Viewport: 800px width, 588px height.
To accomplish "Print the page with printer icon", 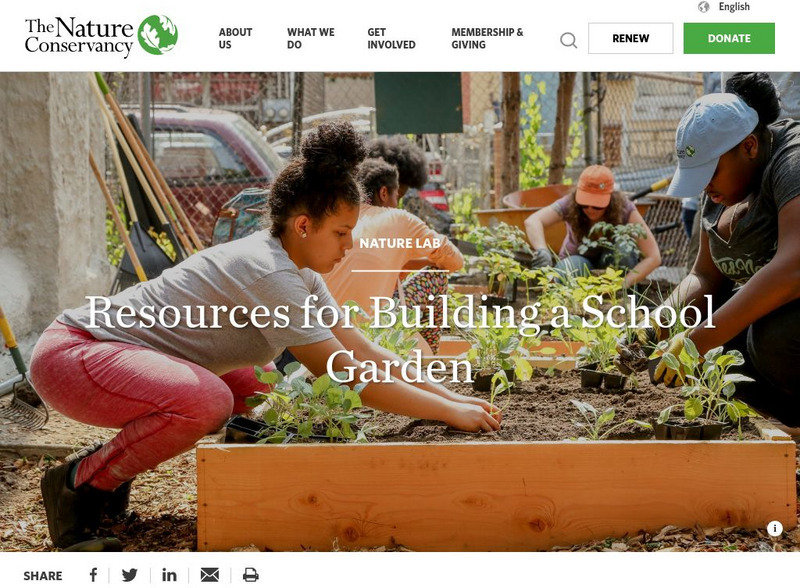I will (251, 575).
